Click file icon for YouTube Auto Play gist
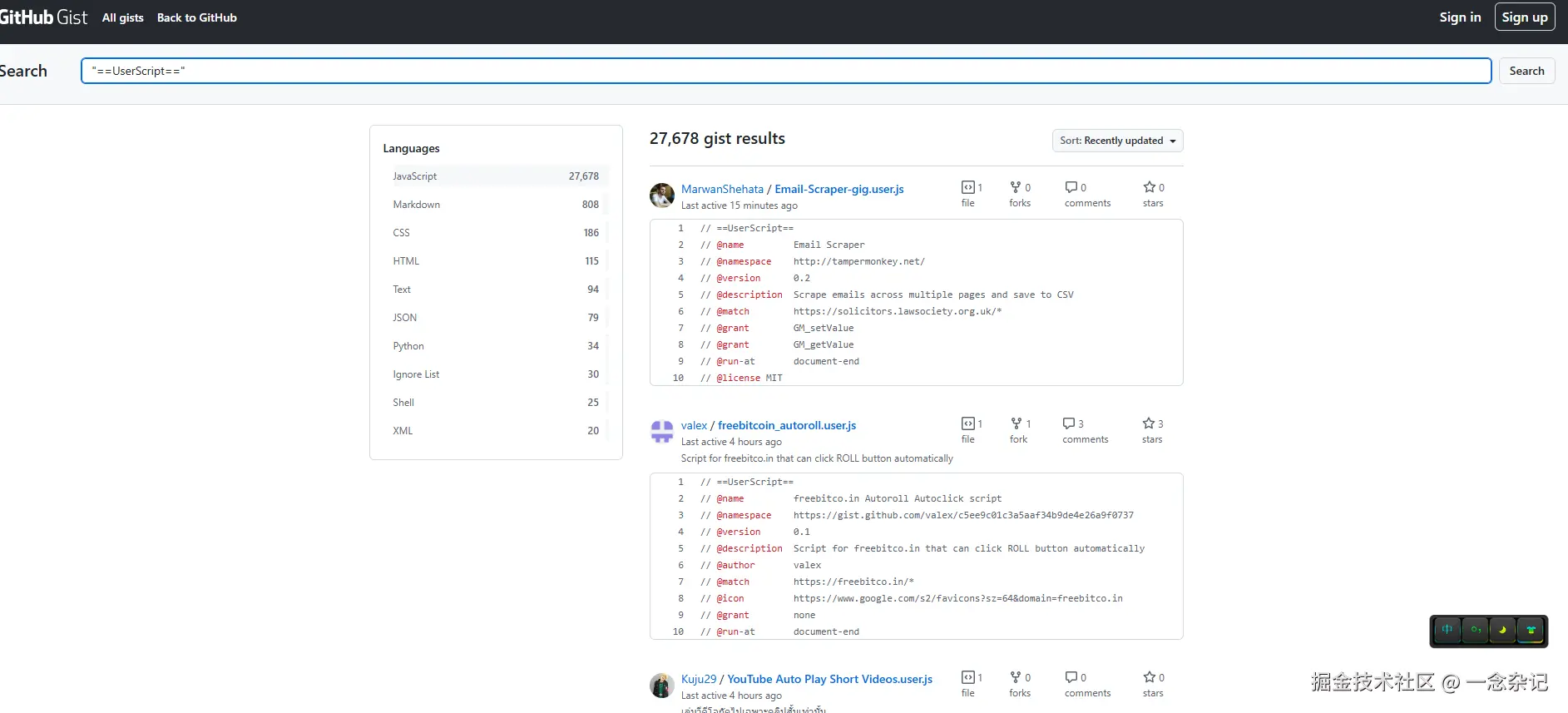The height and width of the screenshot is (713, 1568). point(968,677)
